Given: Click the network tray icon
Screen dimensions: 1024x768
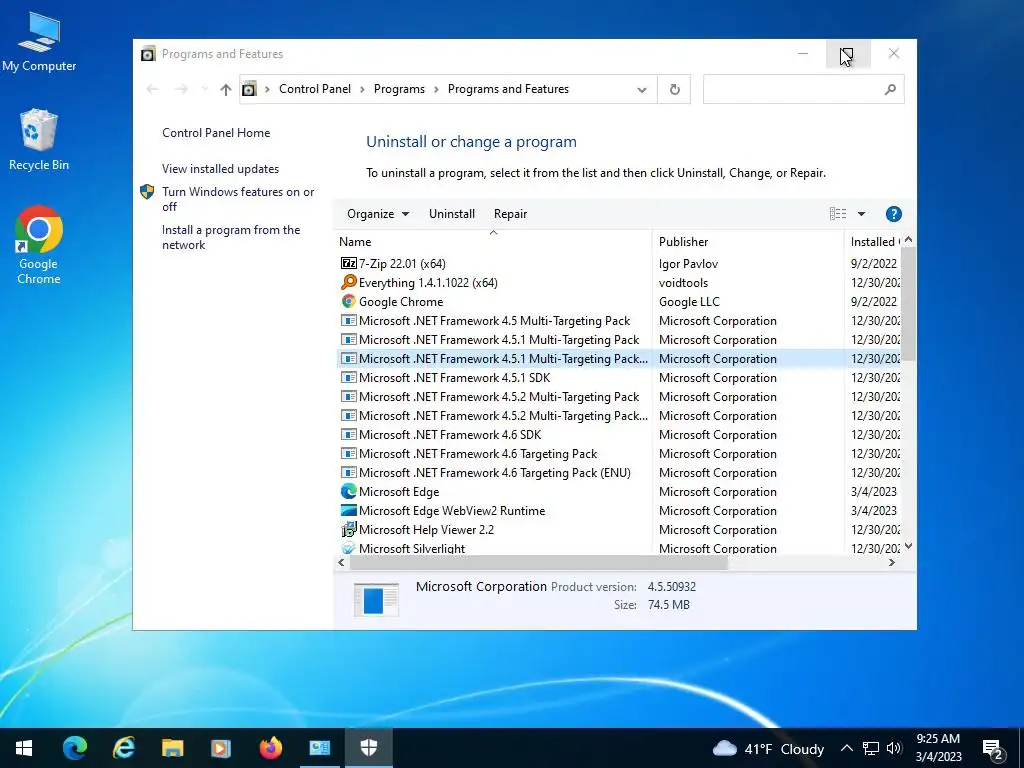Looking at the screenshot, I should coord(871,748).
